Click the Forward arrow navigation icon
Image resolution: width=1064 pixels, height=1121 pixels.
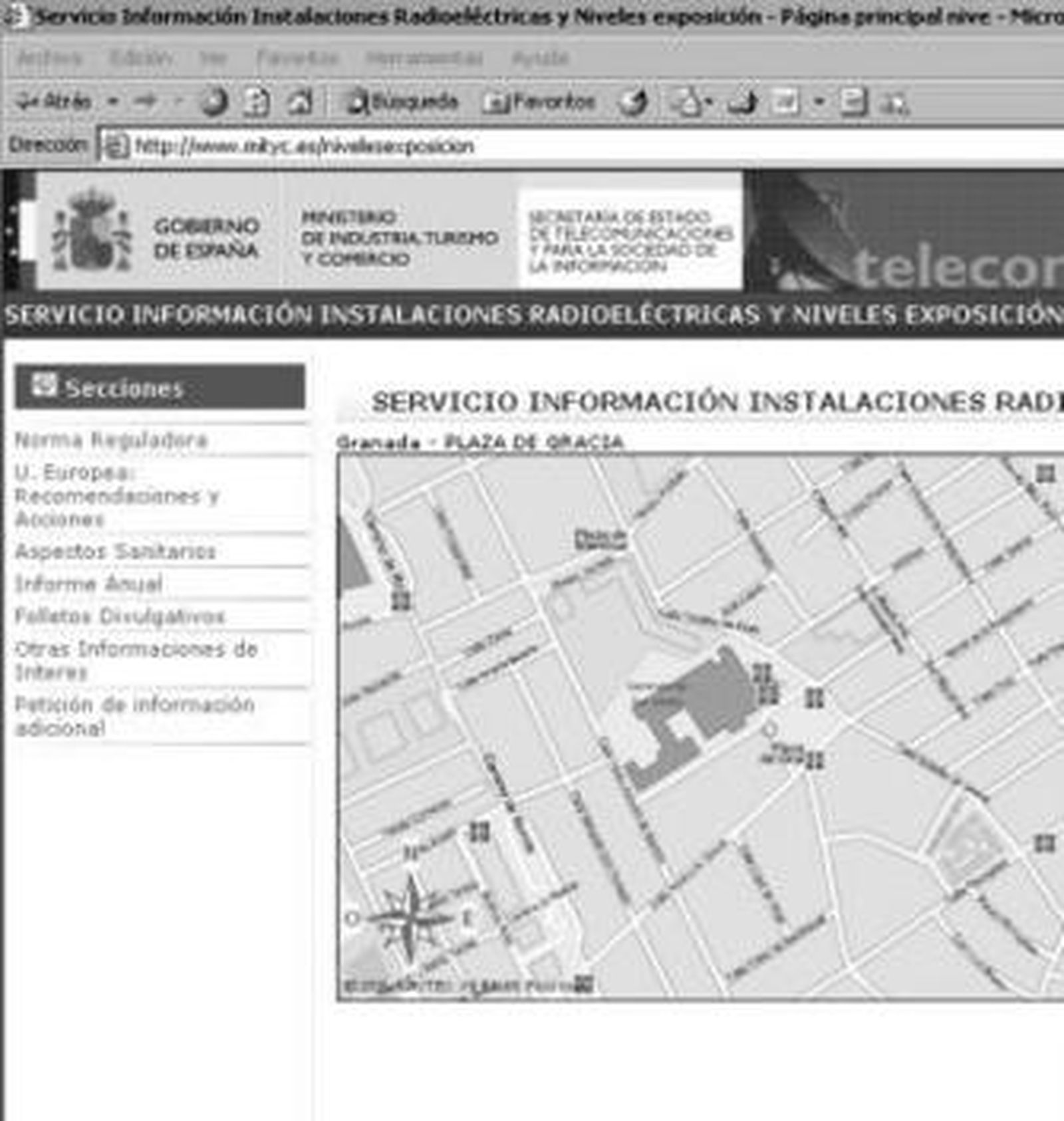pos(145,102)
